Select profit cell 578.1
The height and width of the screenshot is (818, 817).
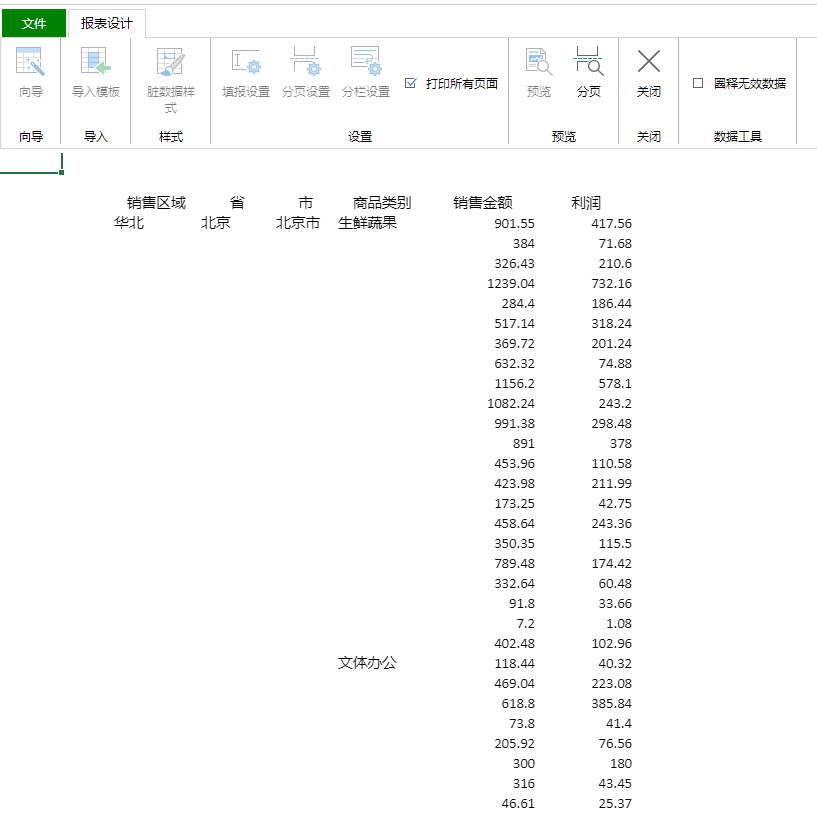coord(615,383)
